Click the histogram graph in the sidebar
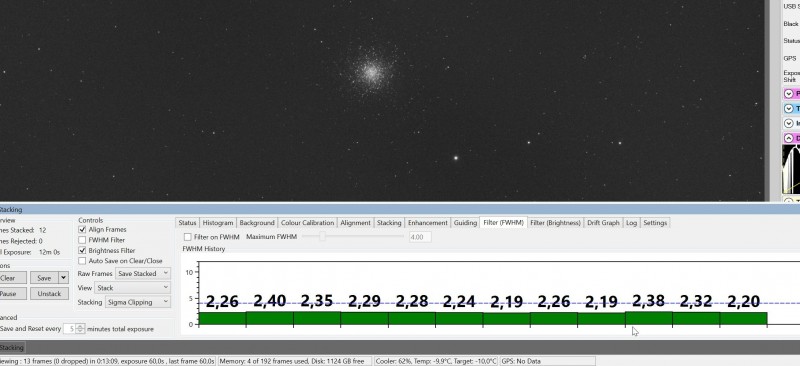The width and height of the screenshot is (800, 366). 791,169
